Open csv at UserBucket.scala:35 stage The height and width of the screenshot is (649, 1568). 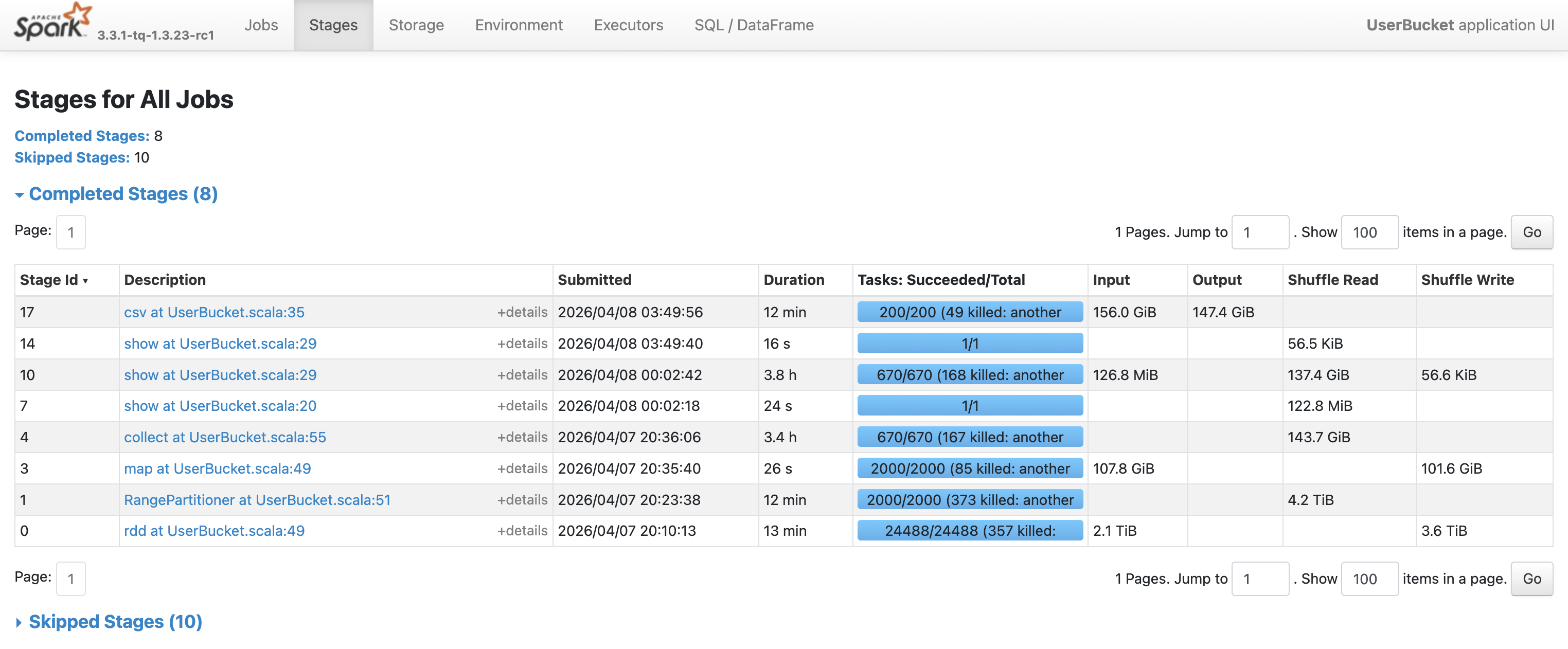(213, 312)
